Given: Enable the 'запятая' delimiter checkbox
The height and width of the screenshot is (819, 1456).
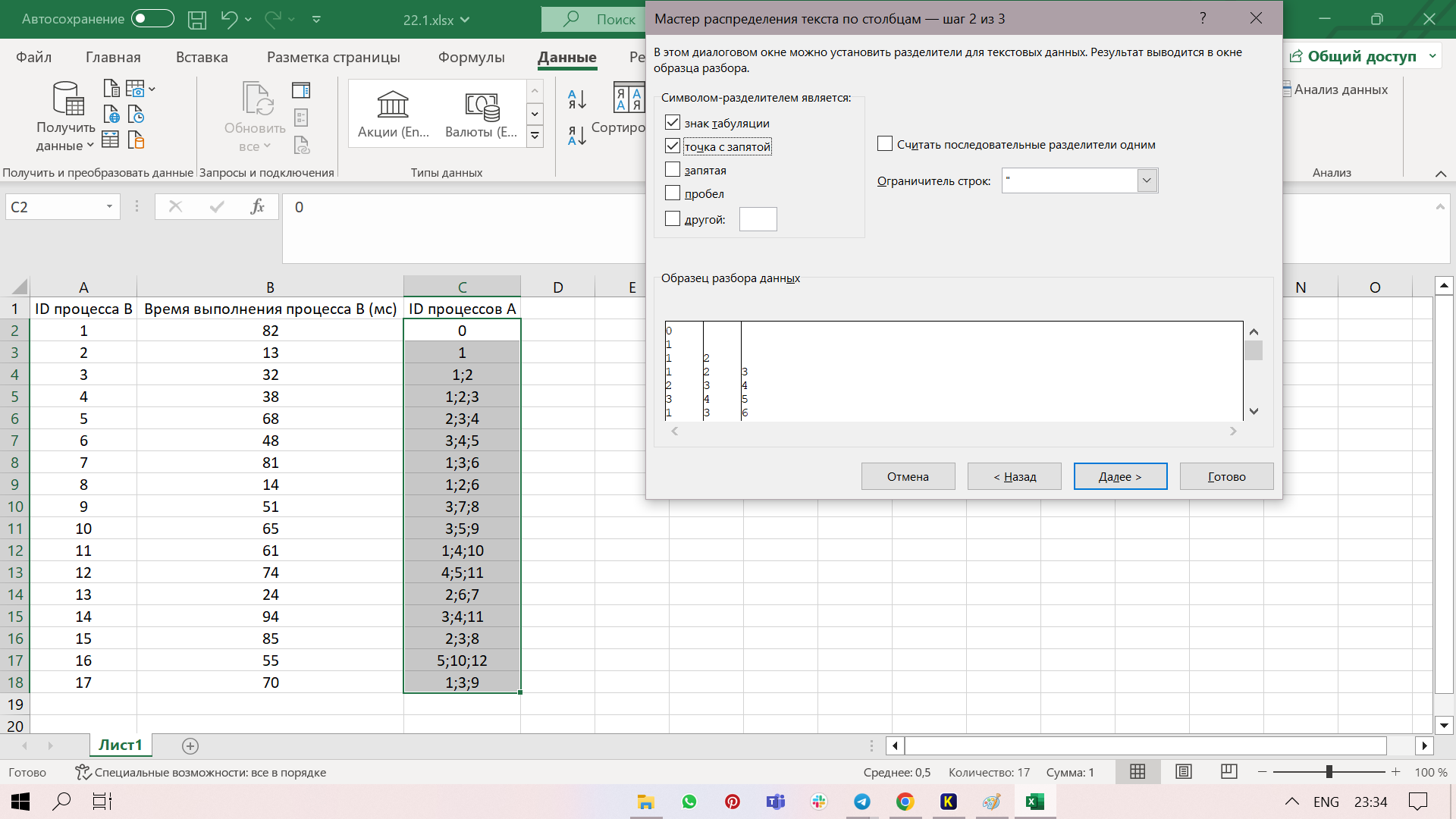Looking at the screenshot, I should point(673,170).
